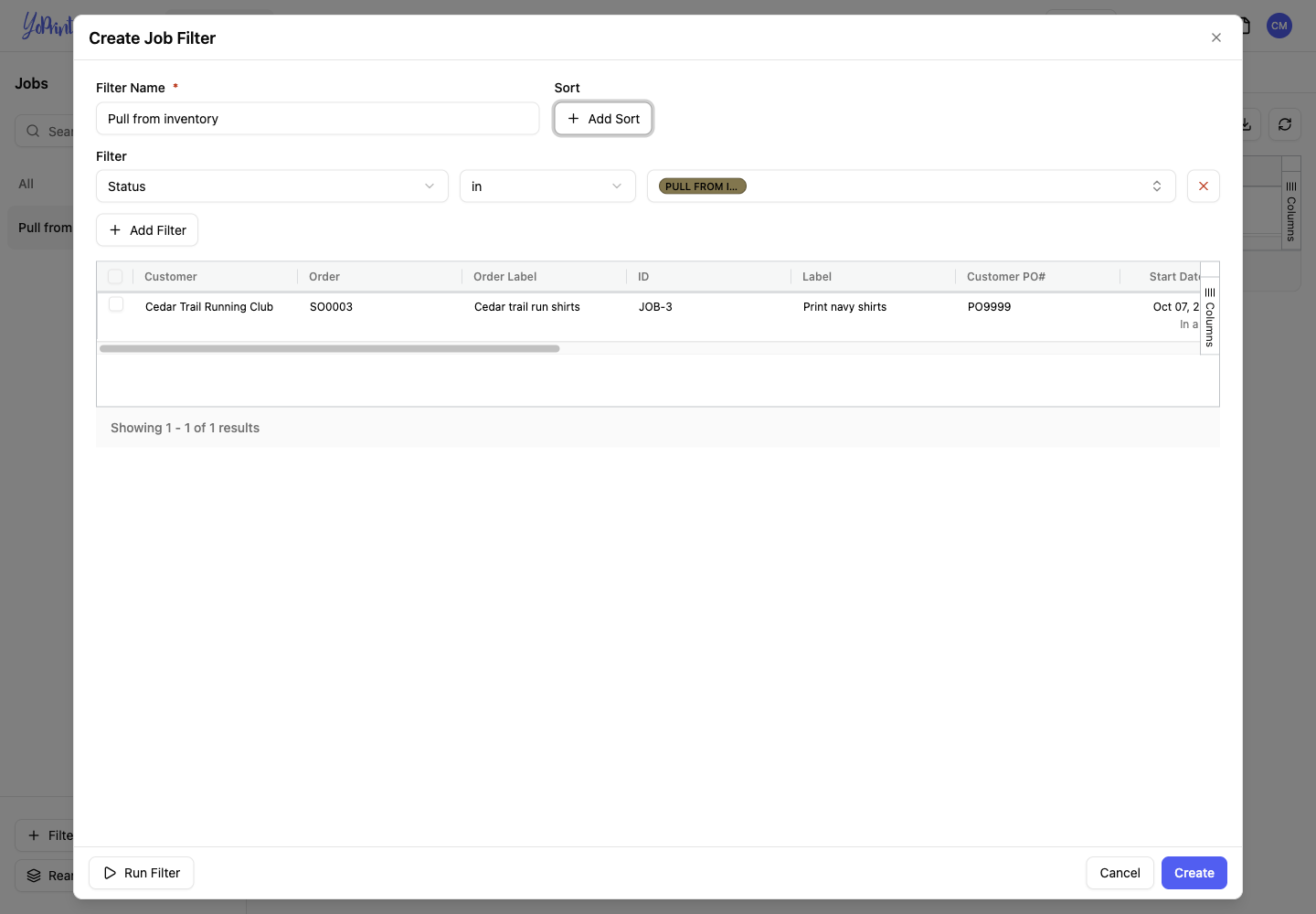Click the download icon in Jobs page
Screen dimensions: 1316x914
pyautogui.click(x=1250, y=124)
